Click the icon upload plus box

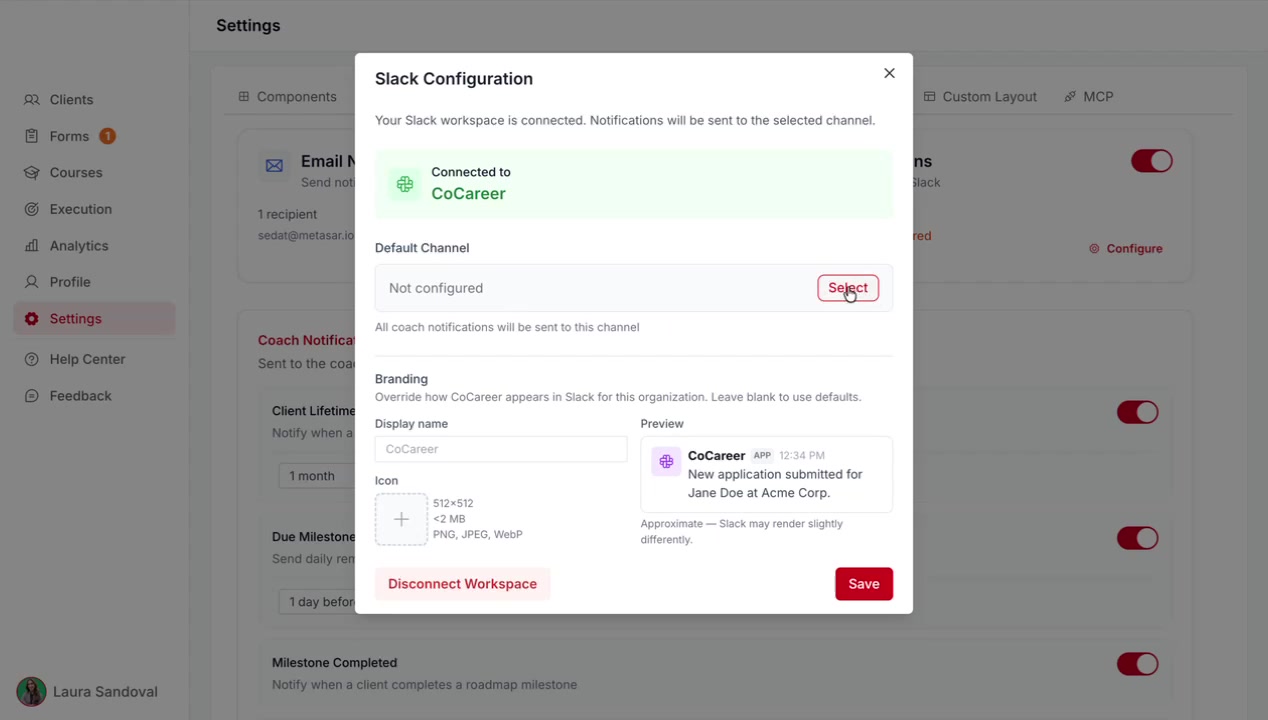pyautogui.click(x=401, y=519)
